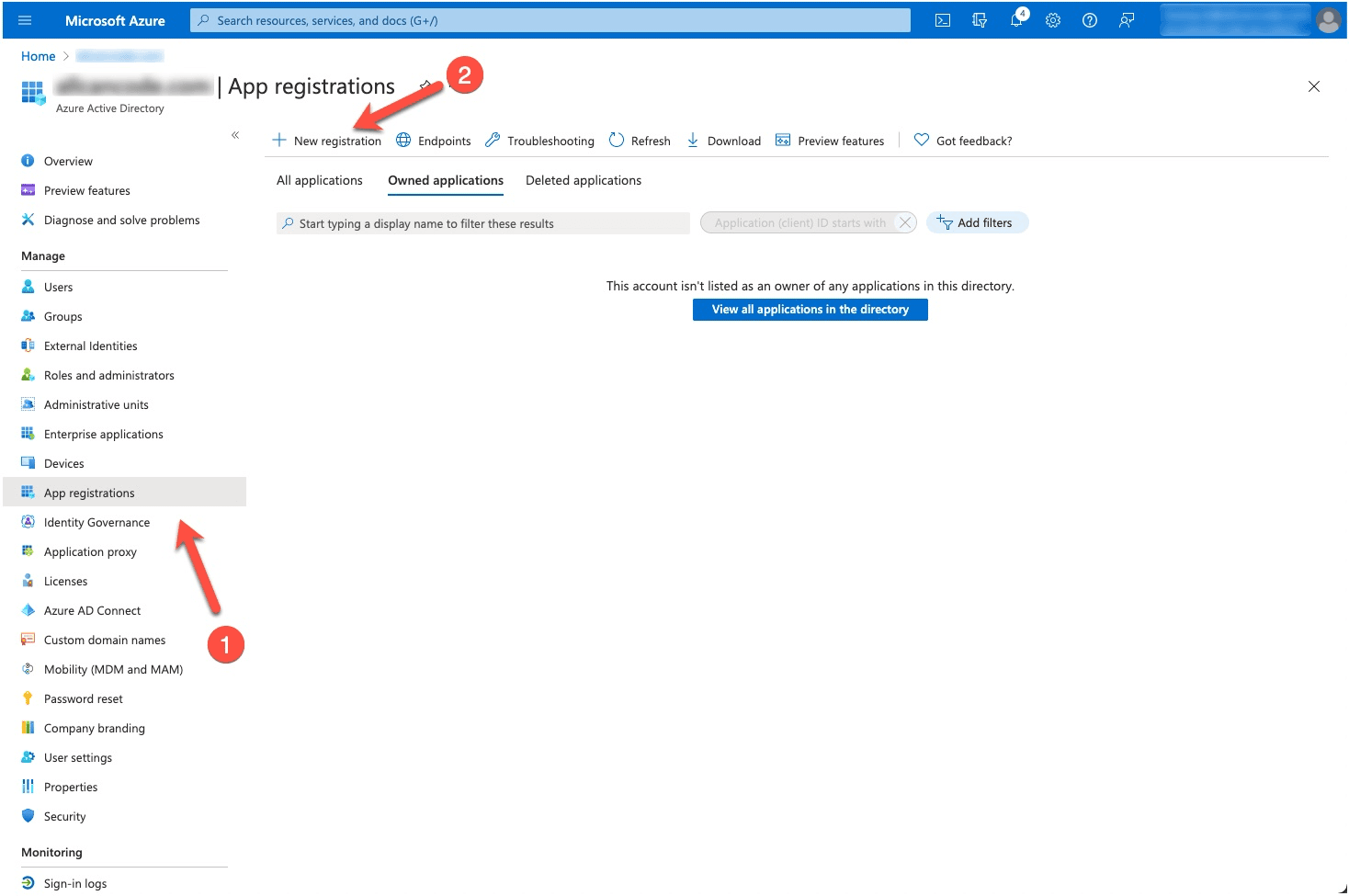Open Preview features in the toolbar
The height and width of the screenshot is (896, 1349).
830,141
